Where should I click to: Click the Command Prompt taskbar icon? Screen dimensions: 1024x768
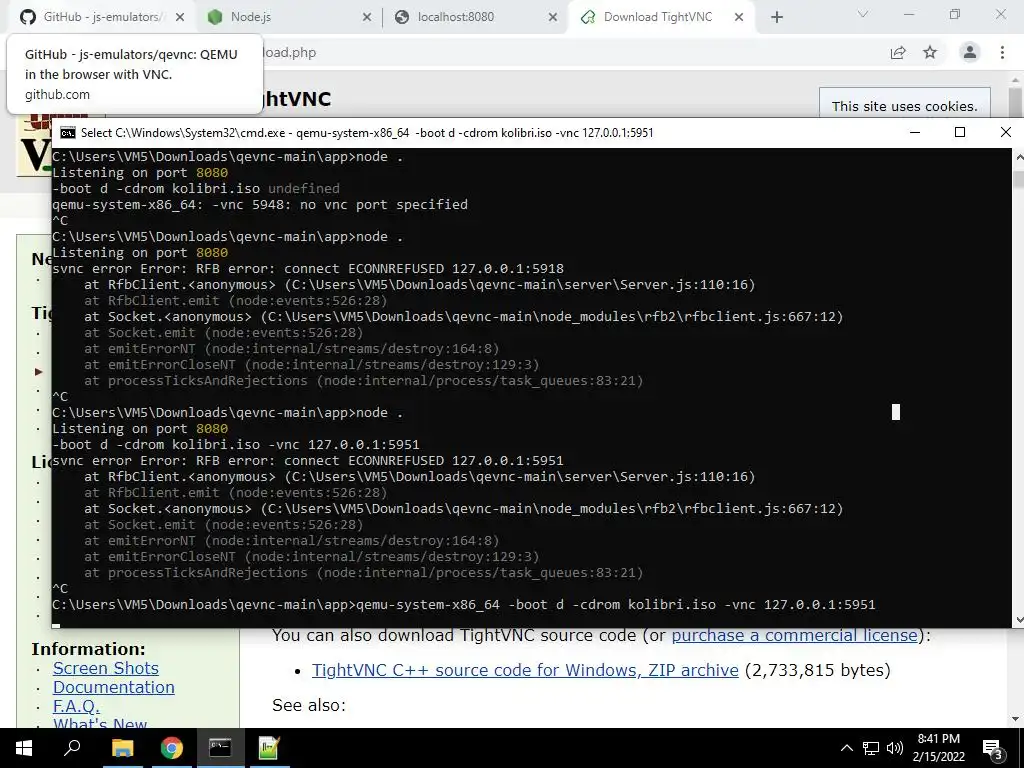click(220, 748)
